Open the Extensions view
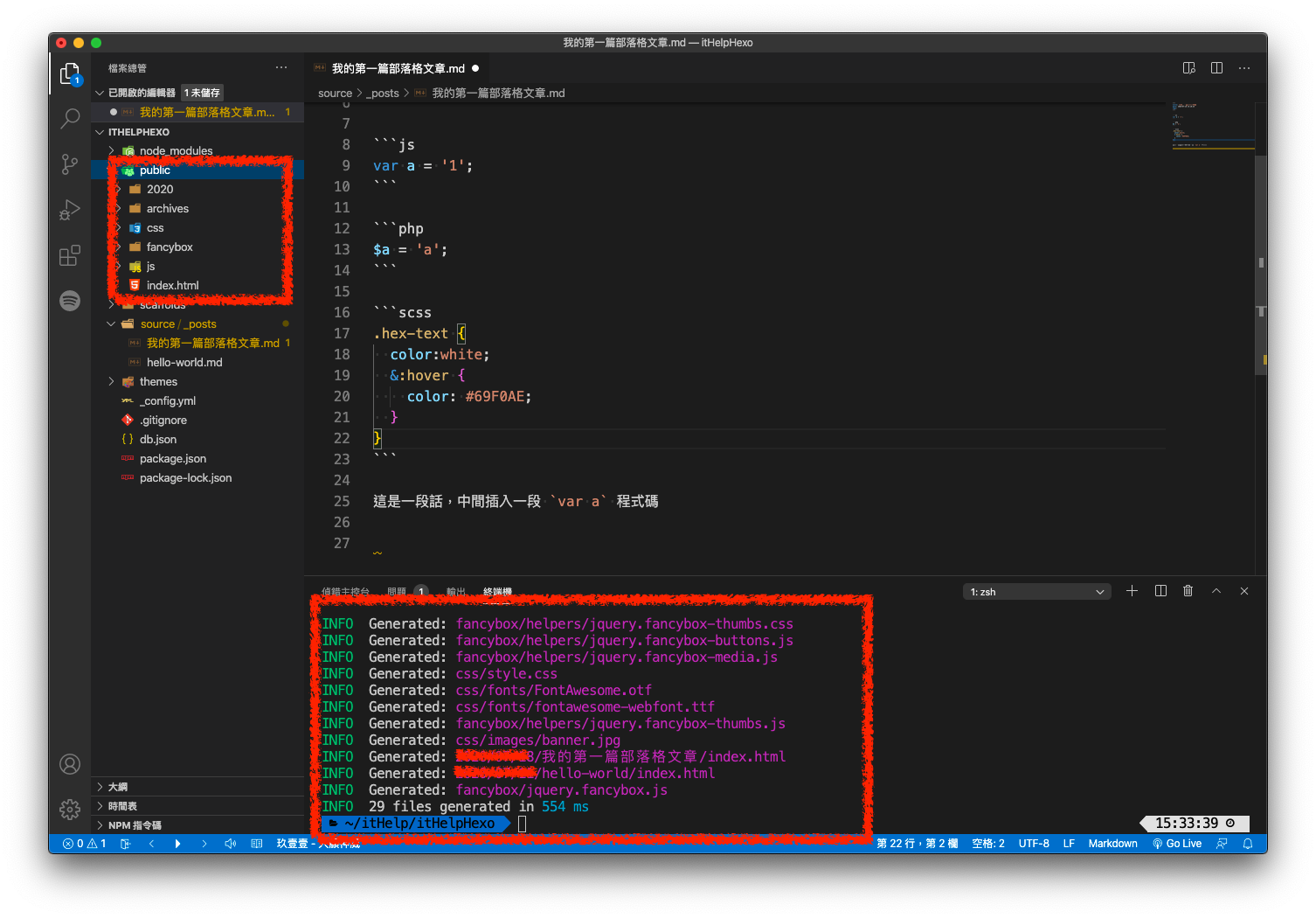Viewport: 1316px width, 918px height. tap(70, 255)
